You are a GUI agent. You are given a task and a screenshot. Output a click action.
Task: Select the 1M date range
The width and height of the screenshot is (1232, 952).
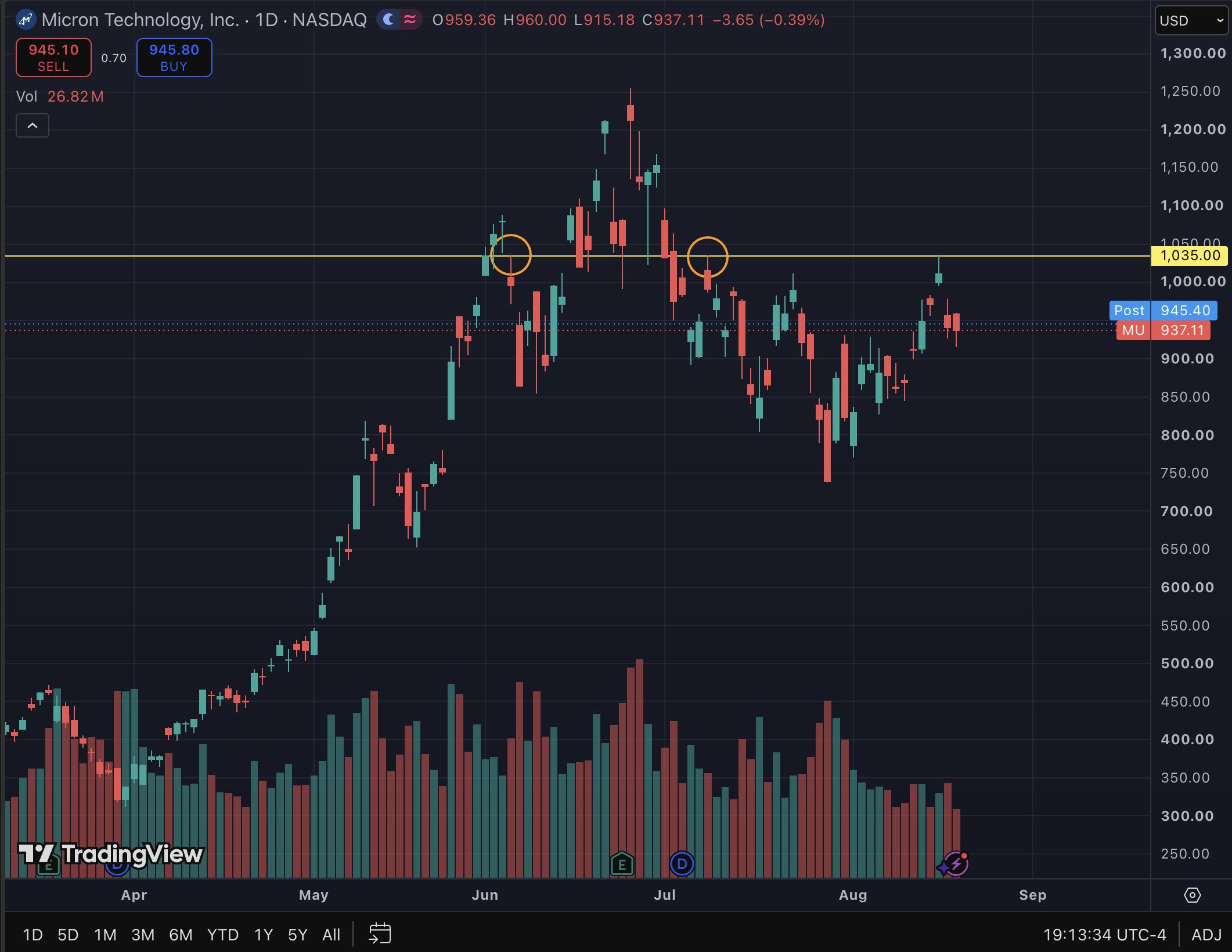[105, 935]
